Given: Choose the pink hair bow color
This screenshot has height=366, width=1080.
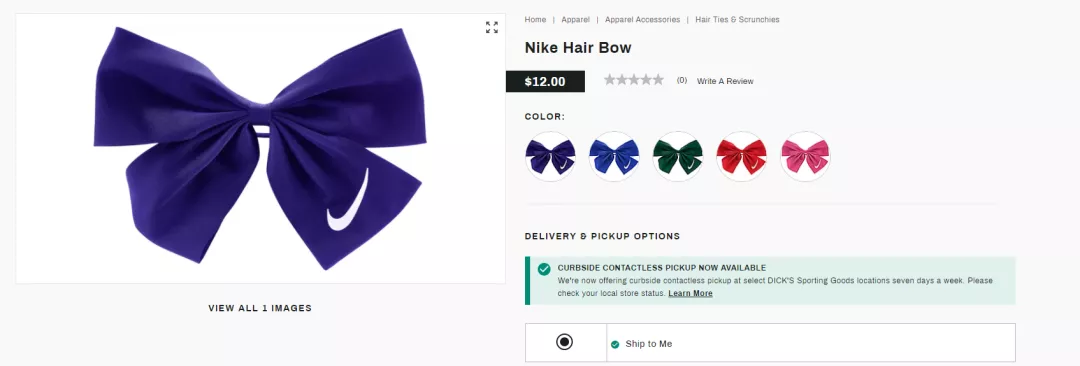Looking at the screenshot, I should point(805,156).
